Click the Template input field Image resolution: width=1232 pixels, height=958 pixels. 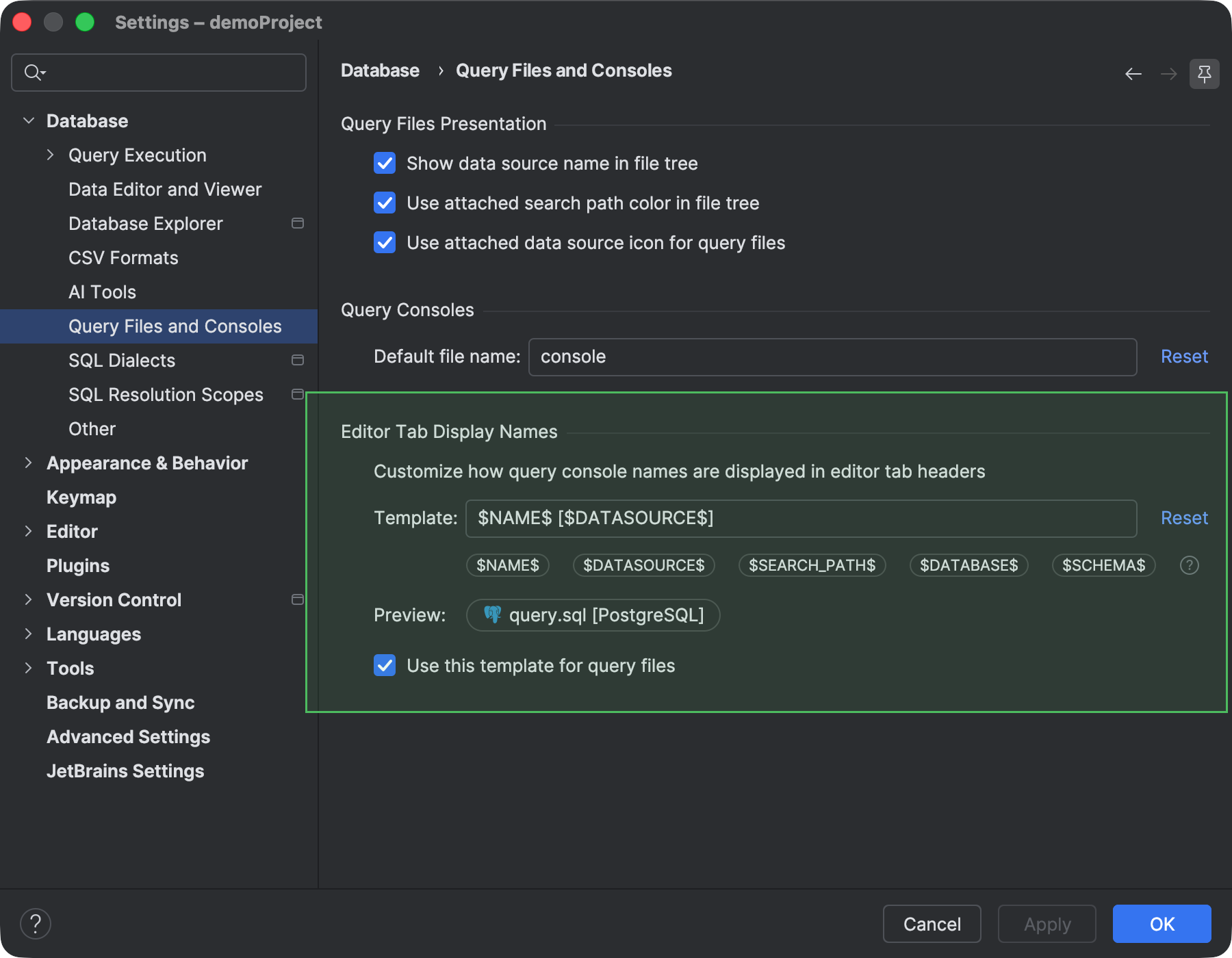(x=801, y=518)
